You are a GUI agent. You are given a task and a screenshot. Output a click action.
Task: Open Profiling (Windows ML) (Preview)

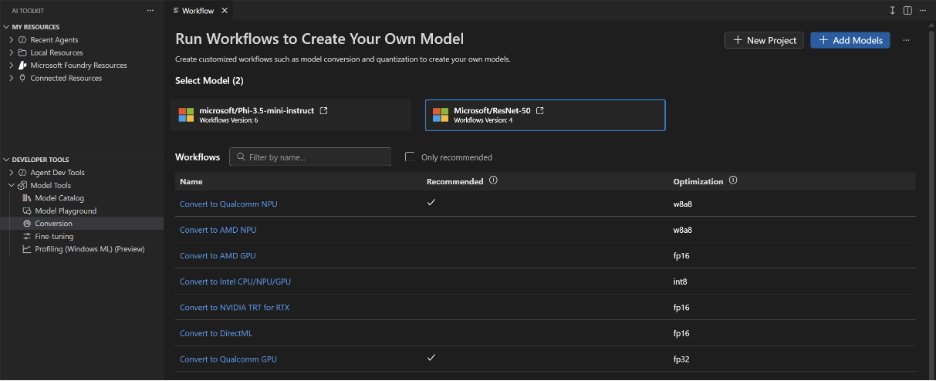coord(90,249)
